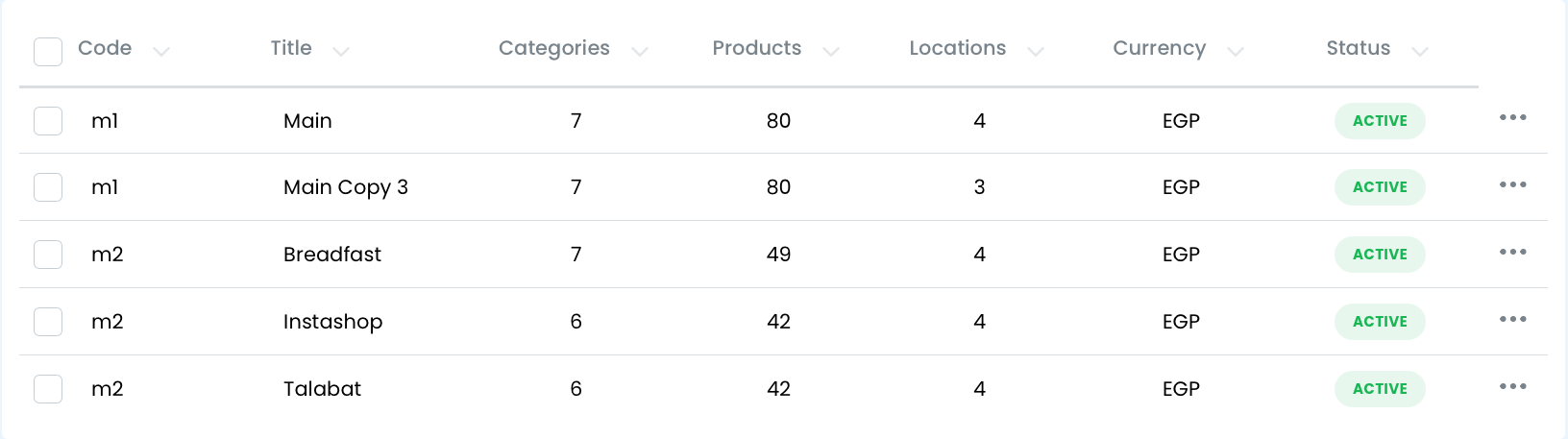
Task: Check the box for Main row
Action: [x=48, y=121]
